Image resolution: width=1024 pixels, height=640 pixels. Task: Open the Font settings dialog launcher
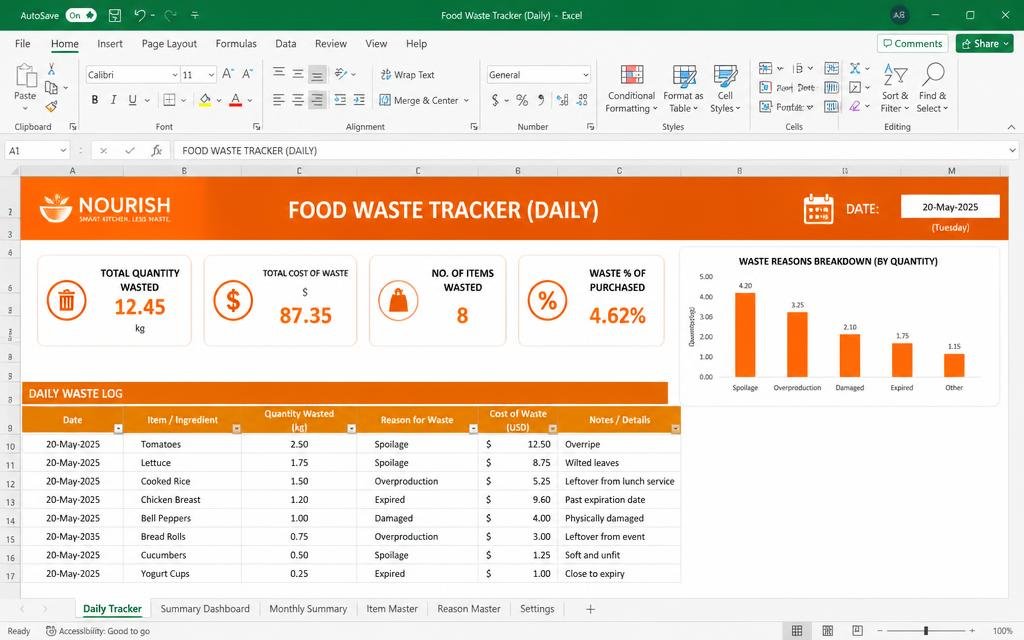(x=257, y=127)
